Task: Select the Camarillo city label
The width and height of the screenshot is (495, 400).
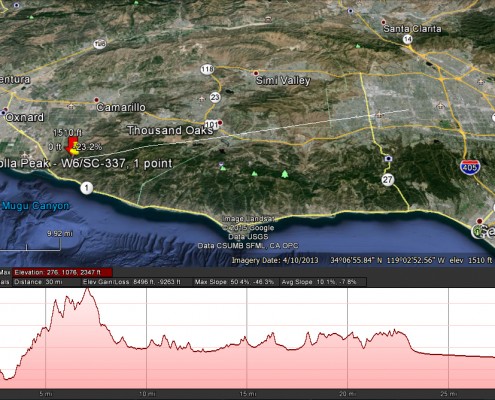Action: click(121, 107)
